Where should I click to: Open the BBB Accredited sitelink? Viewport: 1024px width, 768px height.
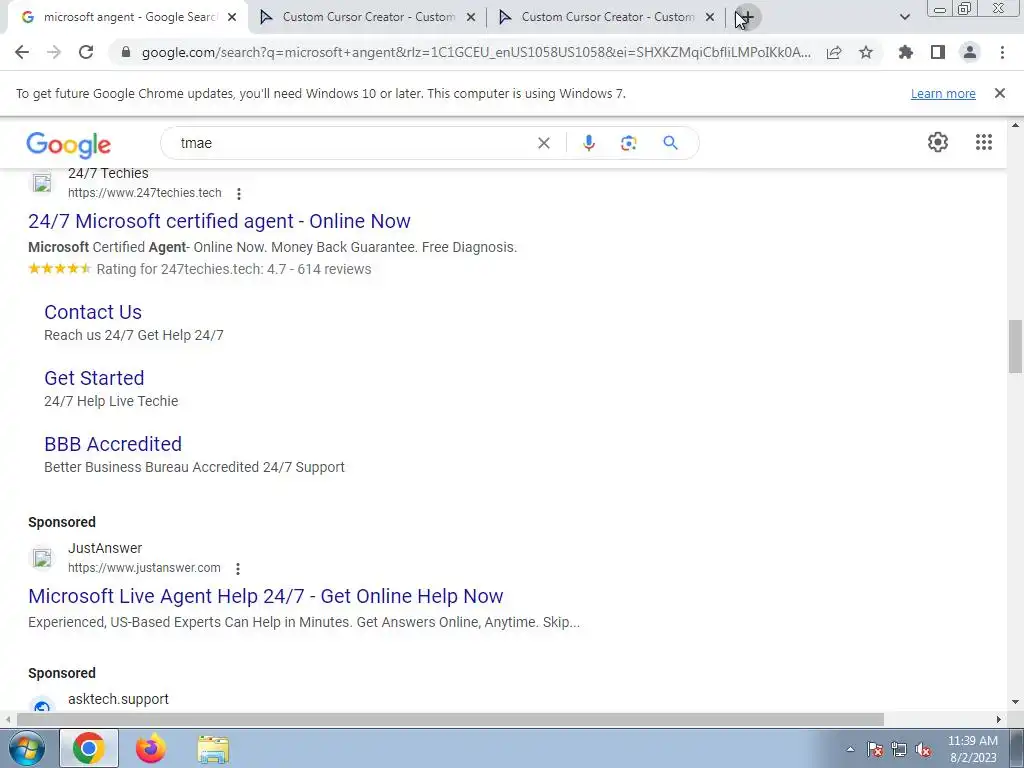(x=113, y=444)
